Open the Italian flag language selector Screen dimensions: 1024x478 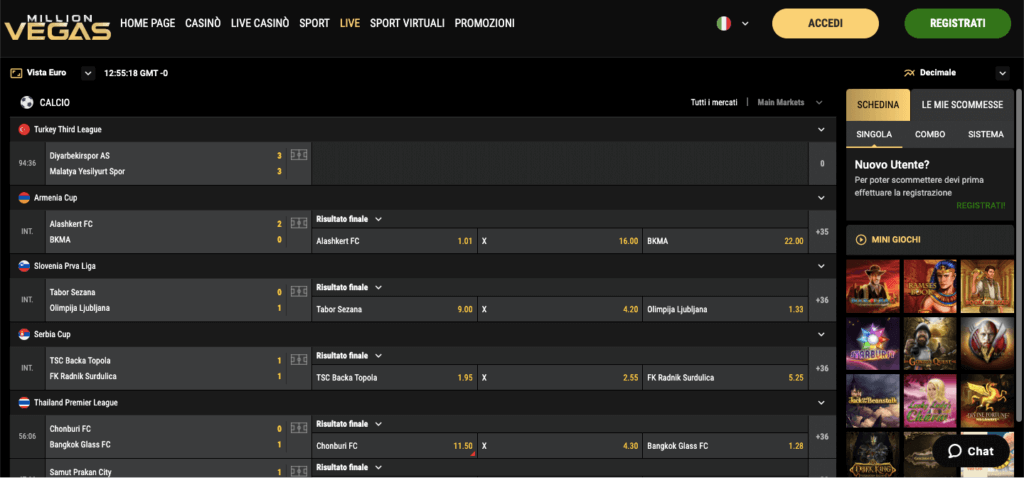(x=724, y=24)
